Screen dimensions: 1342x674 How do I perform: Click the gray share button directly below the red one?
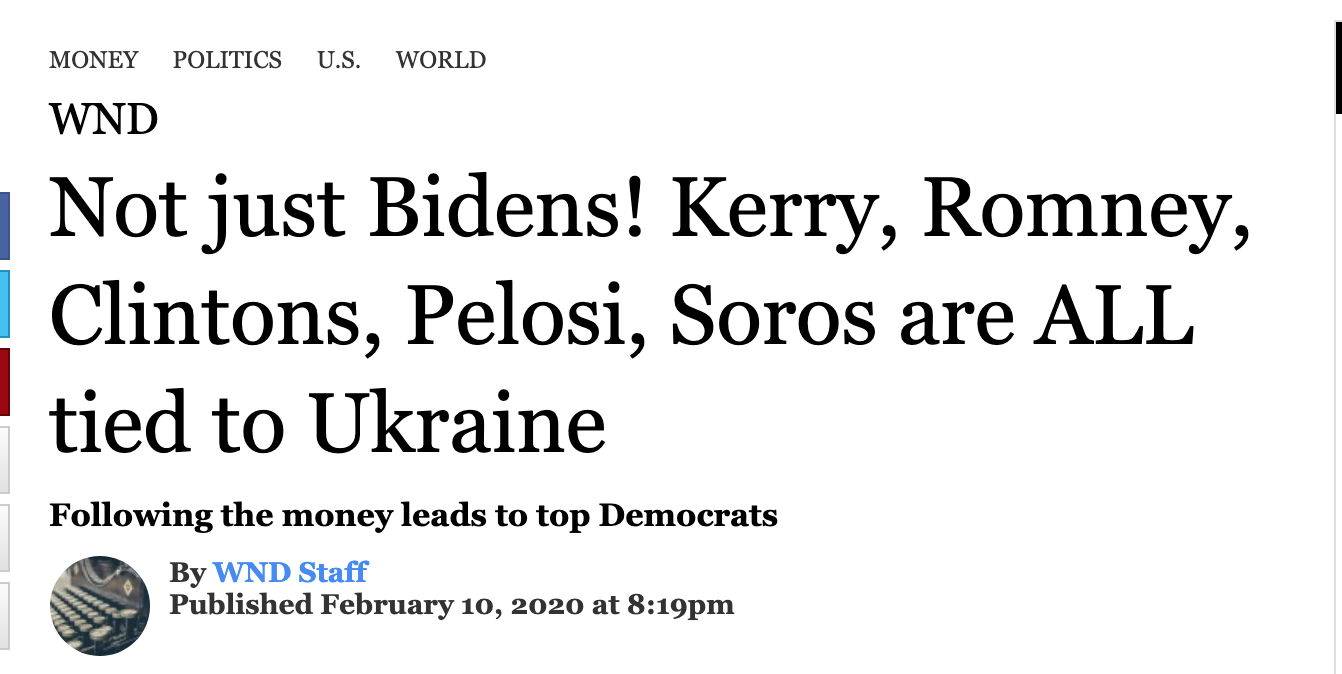tap(4, 459)
